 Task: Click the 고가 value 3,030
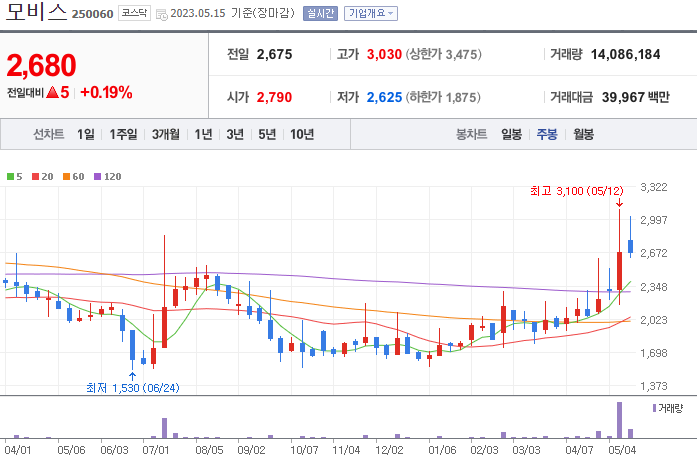384,54
